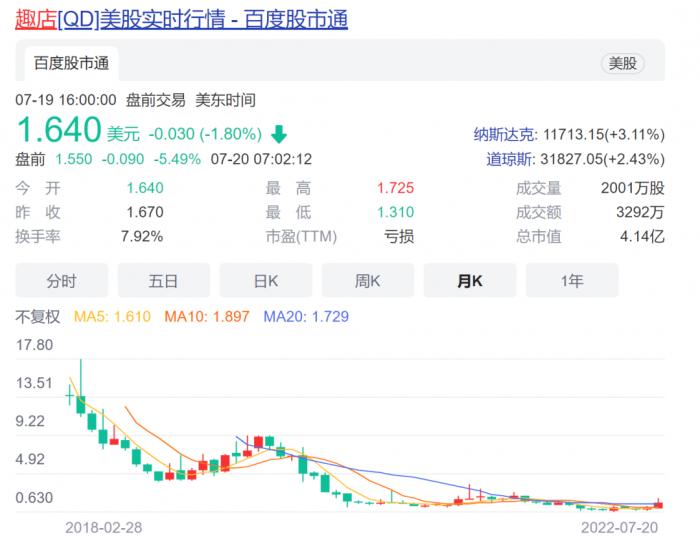
Task: Click the MA5: 1.610 indicator
Action: [x=112, y=316]
